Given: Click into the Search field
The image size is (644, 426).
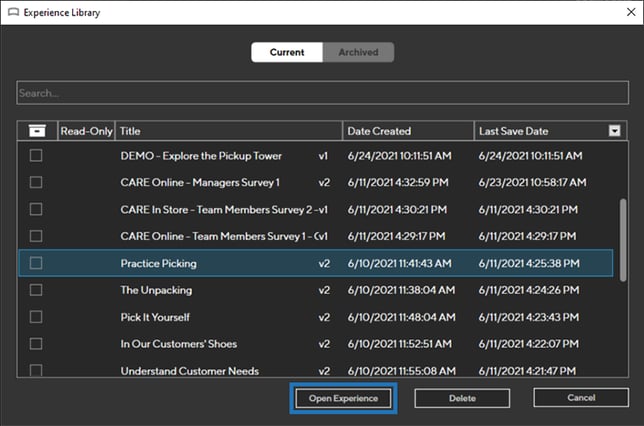Looking at the screenshot, I should tap(322, 93).
